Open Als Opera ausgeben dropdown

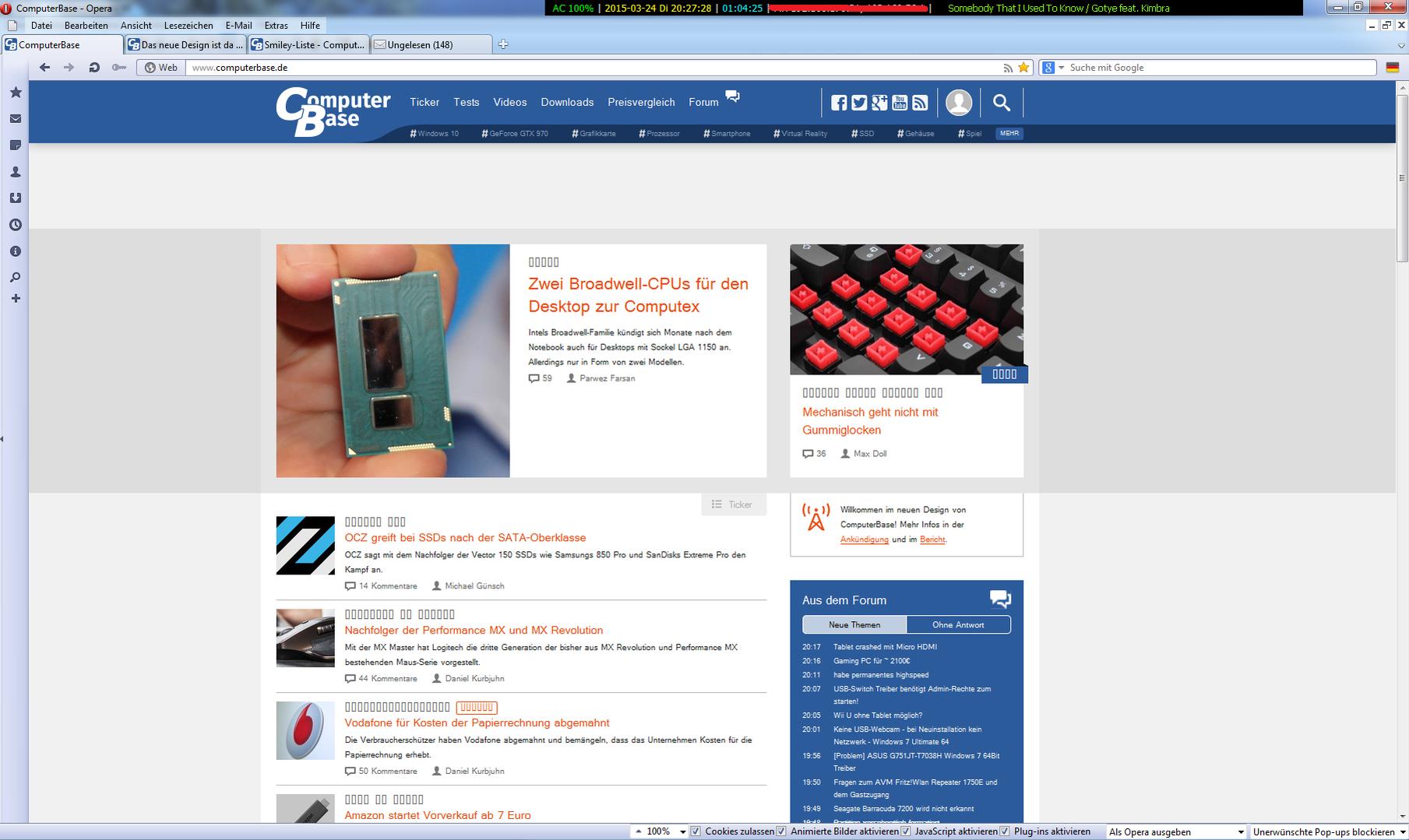coord(1176,832)
